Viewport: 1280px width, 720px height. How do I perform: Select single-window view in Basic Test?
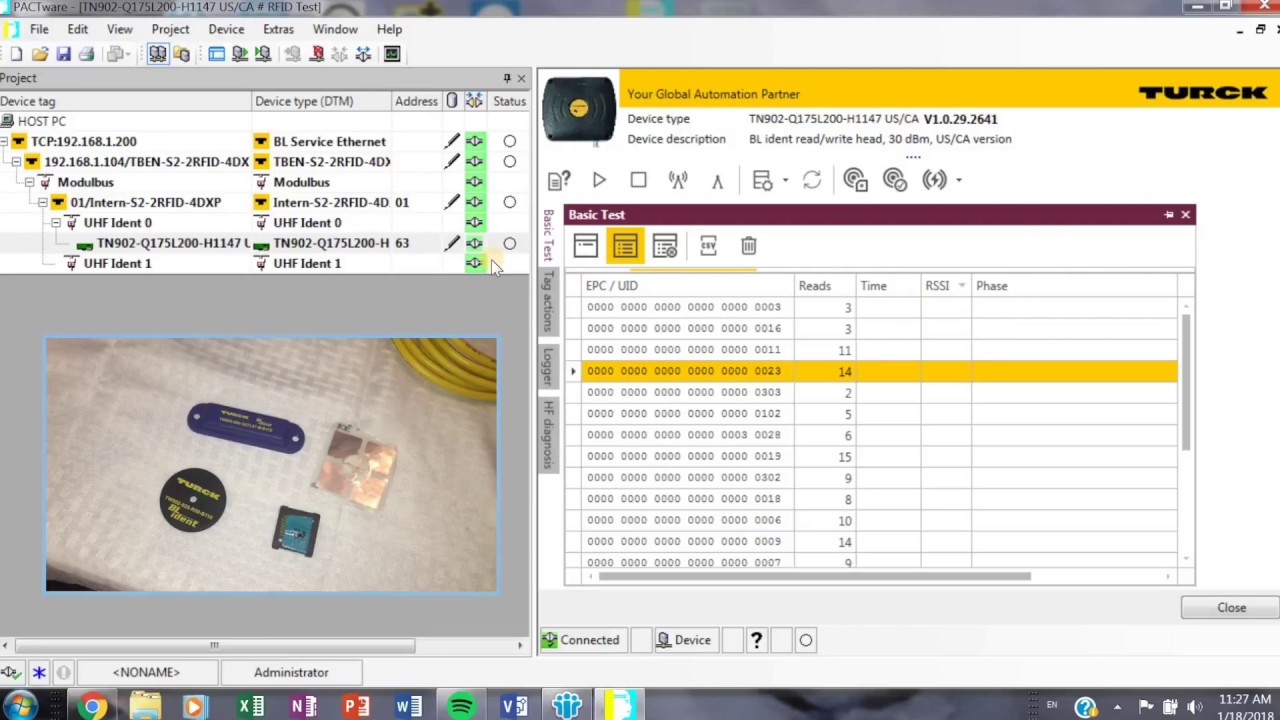[586, 246]
